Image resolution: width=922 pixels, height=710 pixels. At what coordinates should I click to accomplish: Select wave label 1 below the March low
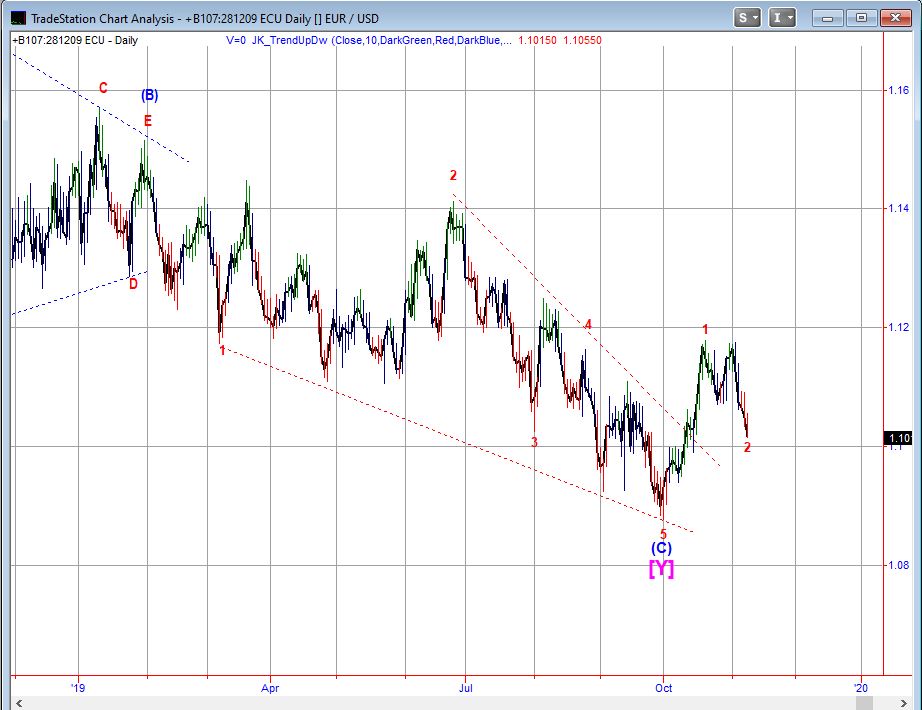pyautogui.click(x=222, y=351)
